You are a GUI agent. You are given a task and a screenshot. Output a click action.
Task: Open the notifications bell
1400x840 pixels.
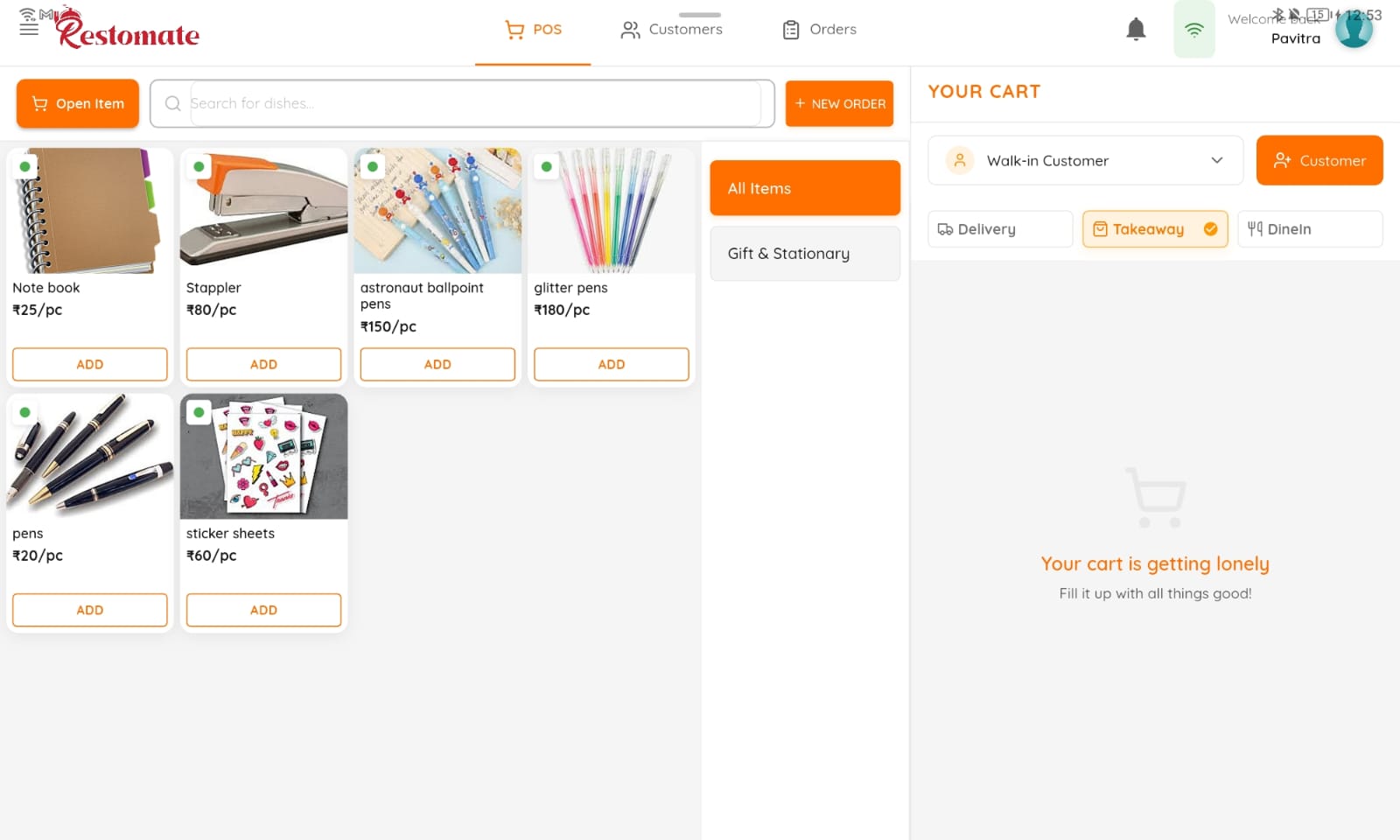coord(1136,29)
